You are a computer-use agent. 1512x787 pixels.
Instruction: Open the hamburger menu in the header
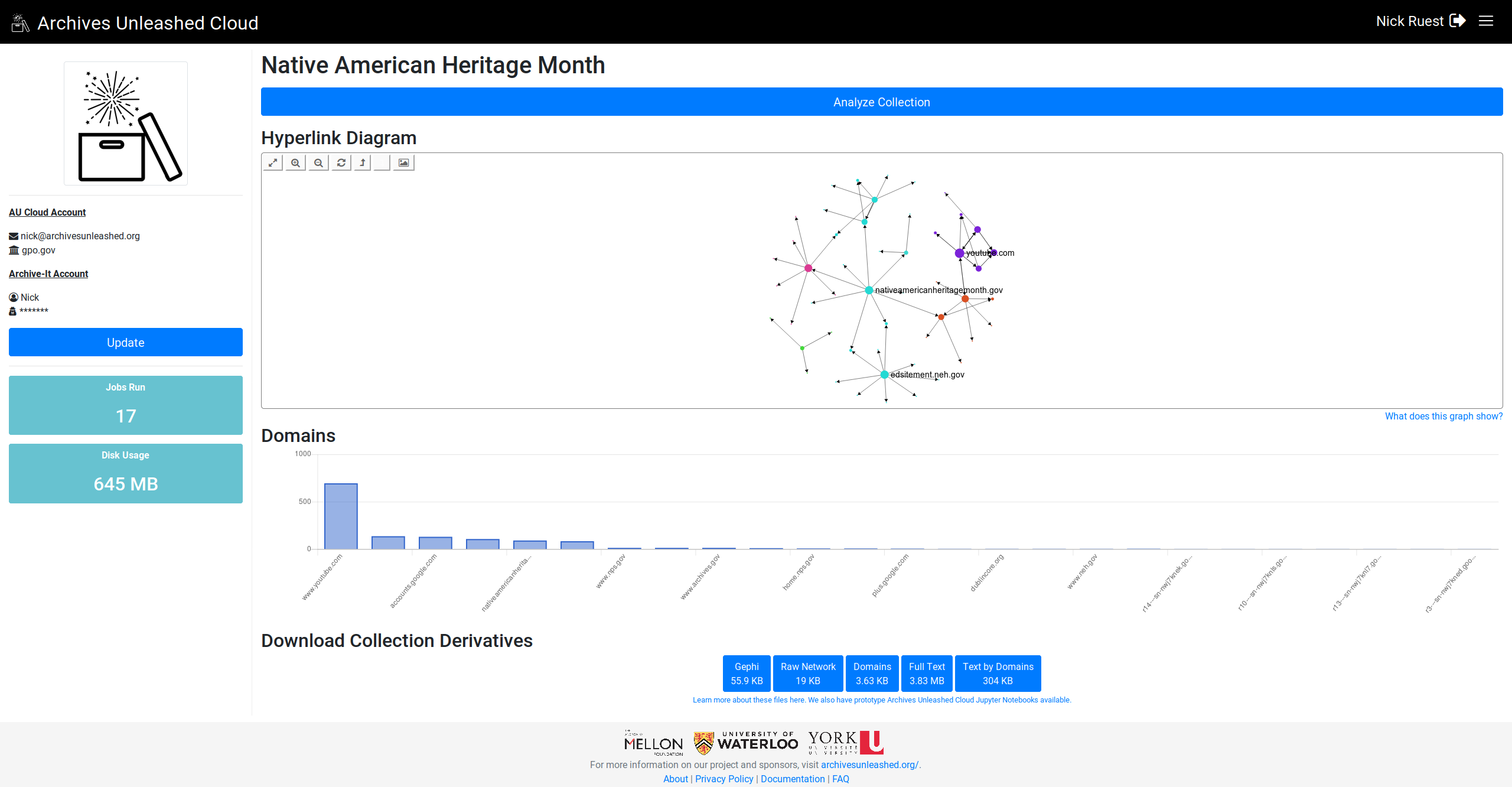tap(1486, 21)
